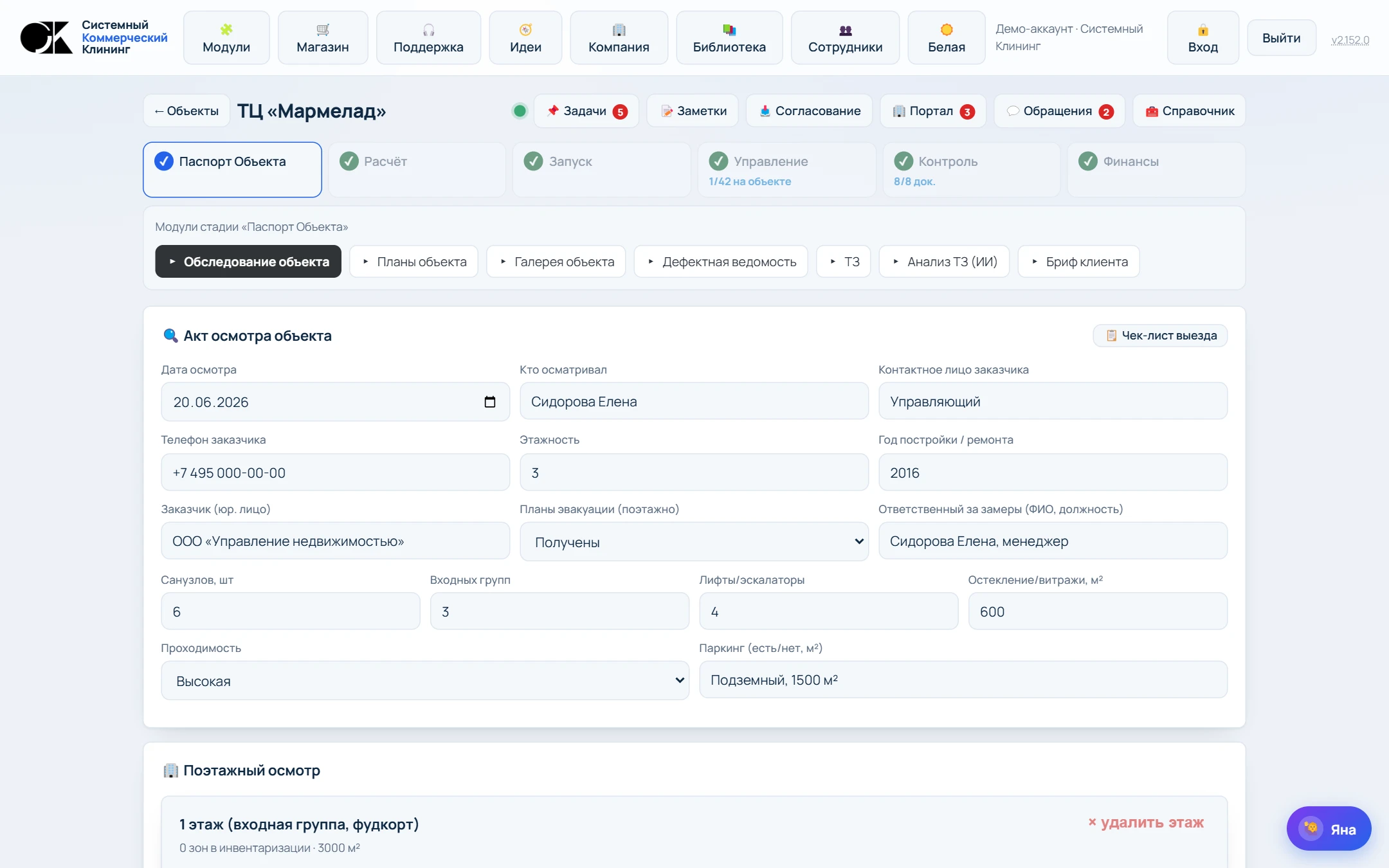Toggle the Запуск stage checkmark
1389x868 pixels.
point(533,161)
